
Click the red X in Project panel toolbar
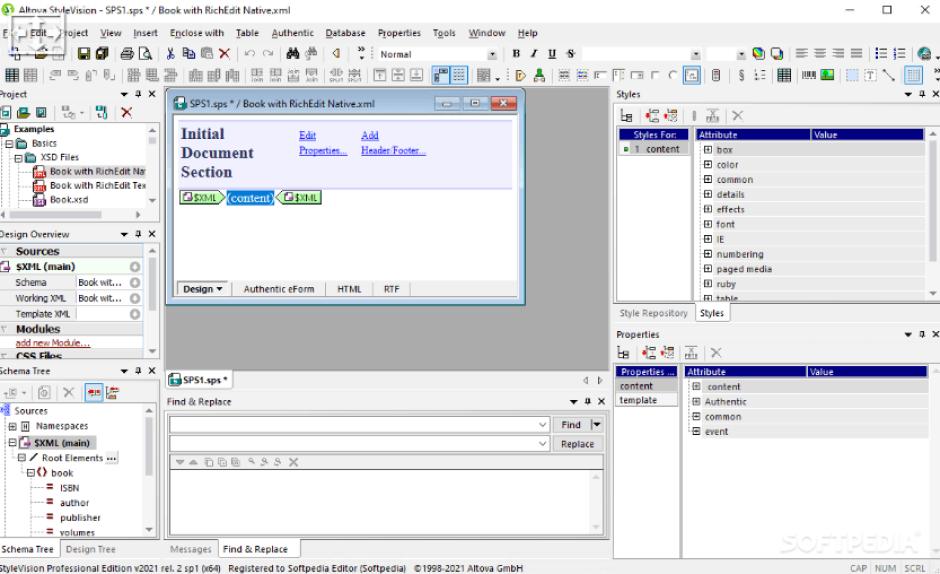126,112
